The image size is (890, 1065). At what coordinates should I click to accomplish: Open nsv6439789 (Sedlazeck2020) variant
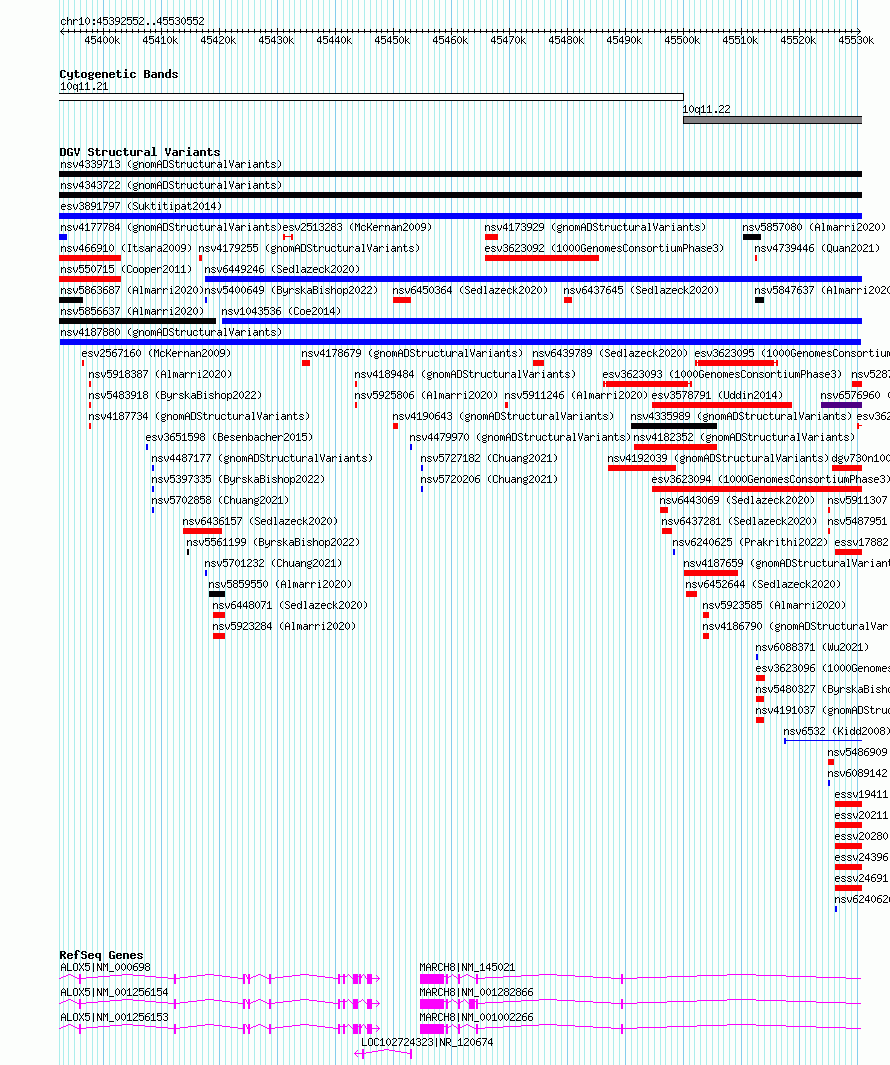tap(610, 354)
